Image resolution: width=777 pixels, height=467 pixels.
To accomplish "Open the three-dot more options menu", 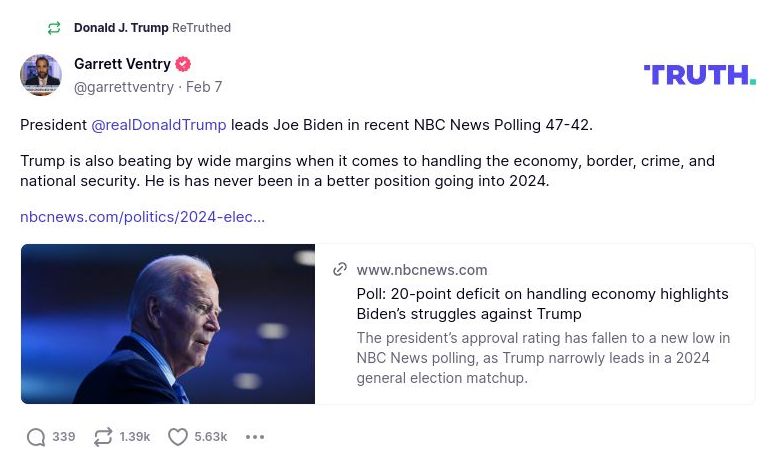I will coord(255,437).
